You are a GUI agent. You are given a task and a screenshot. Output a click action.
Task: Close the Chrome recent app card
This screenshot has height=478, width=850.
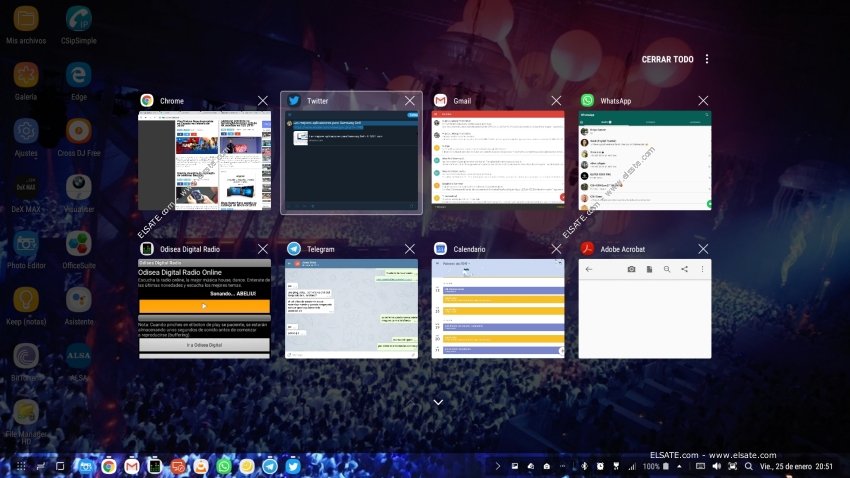point(263,101)
